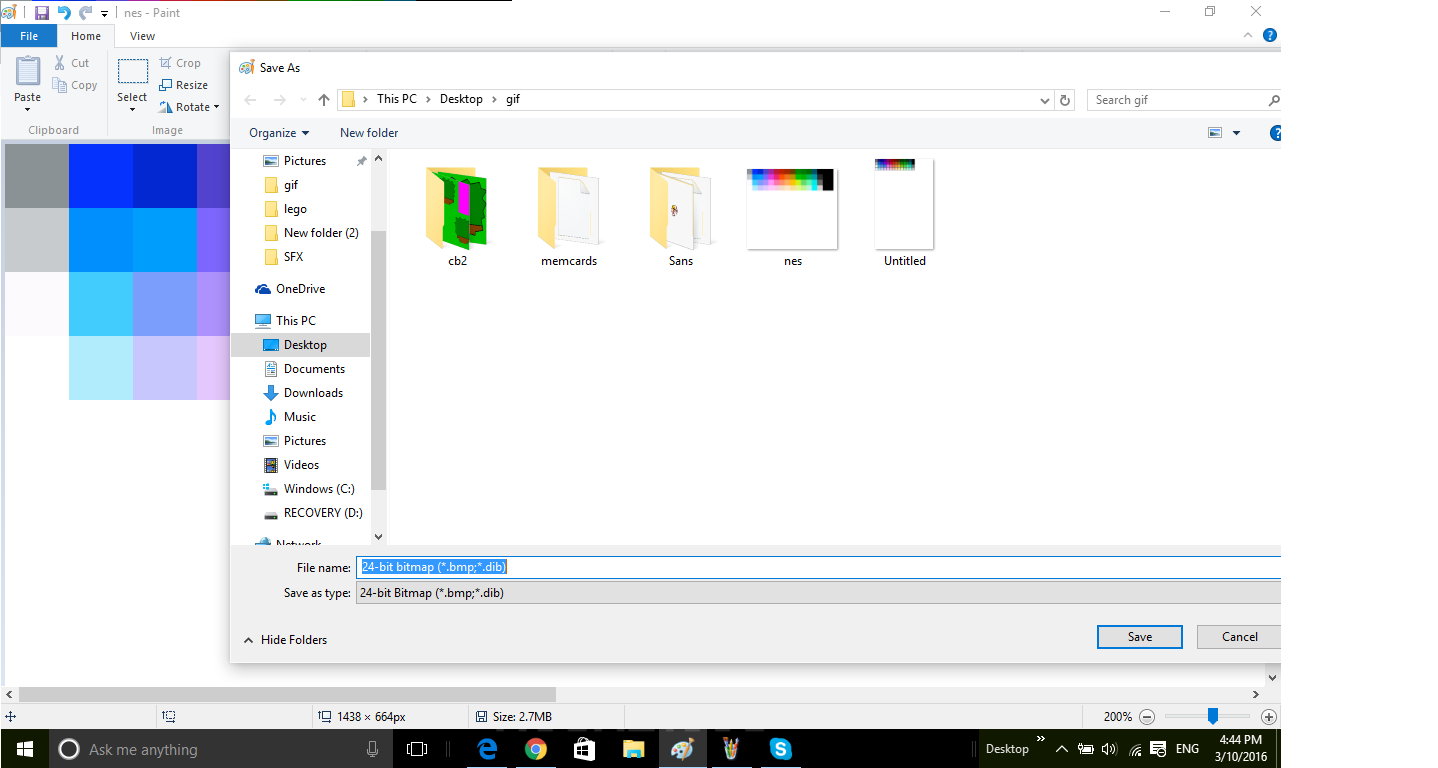Open Microsoft Edge from the taskbar
Screen dimensions: 1438x768
[488, 749]
